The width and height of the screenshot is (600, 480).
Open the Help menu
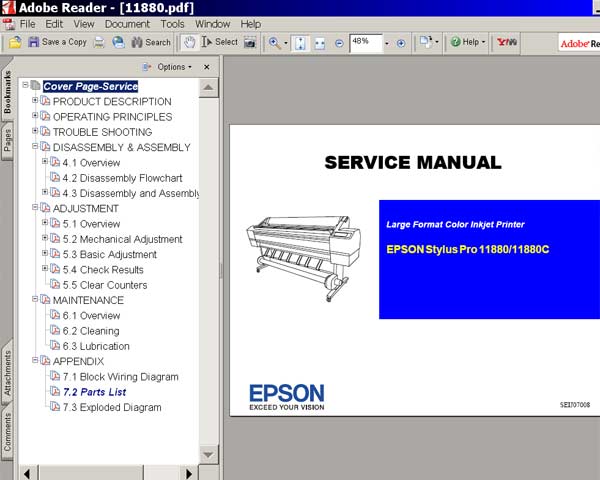pyautogui.click(x=251, y=24)
